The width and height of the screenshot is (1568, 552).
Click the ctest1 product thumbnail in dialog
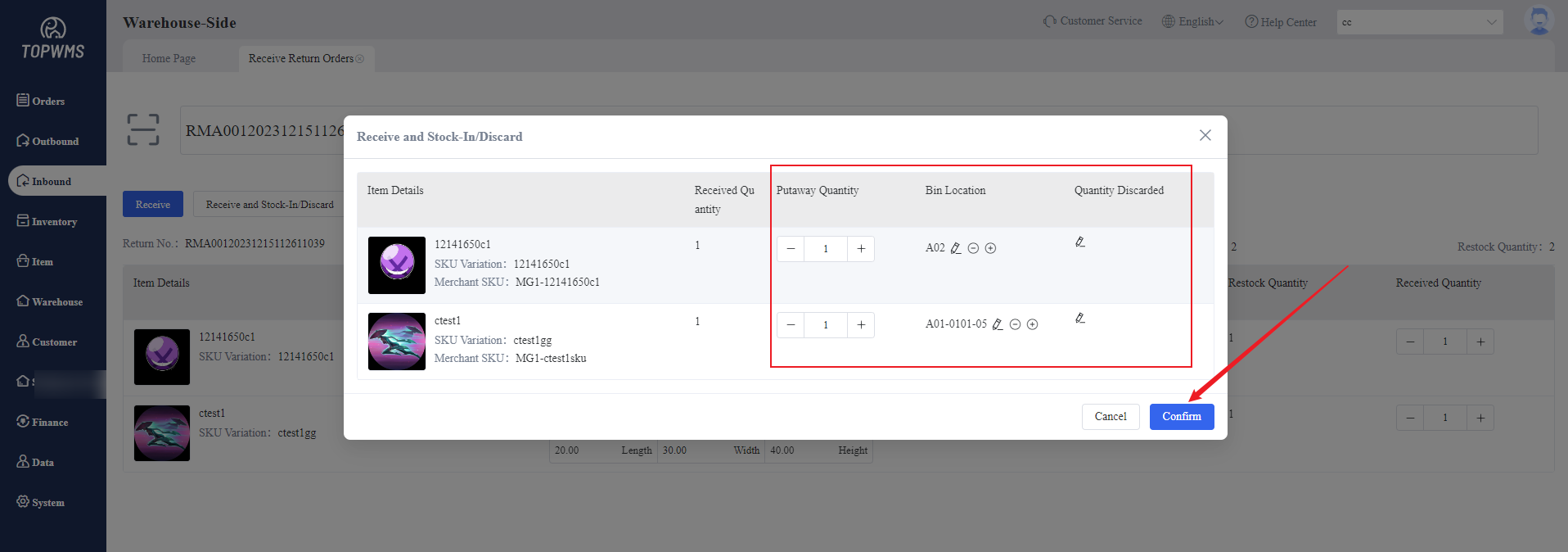click(397, 342)
